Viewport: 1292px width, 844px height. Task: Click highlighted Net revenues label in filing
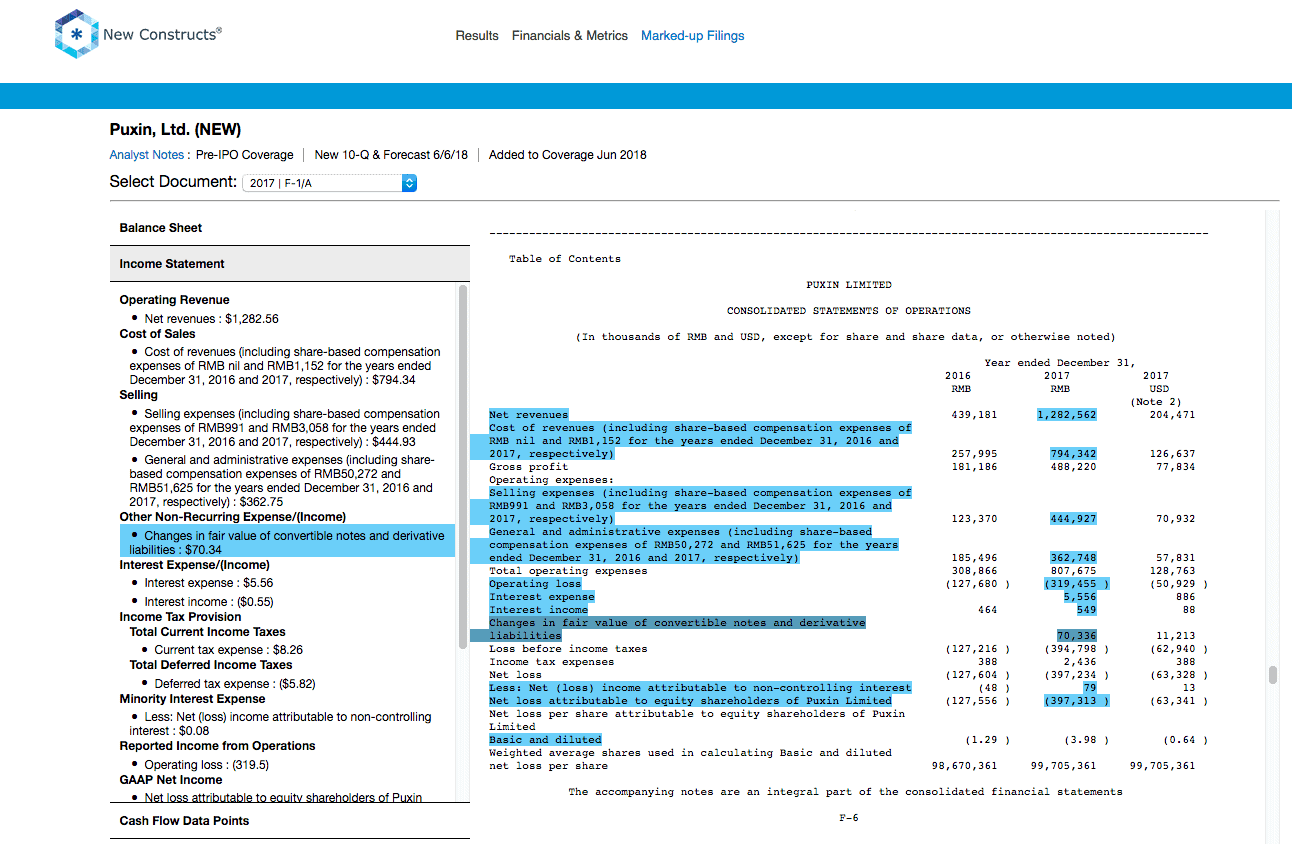[528, 415]
